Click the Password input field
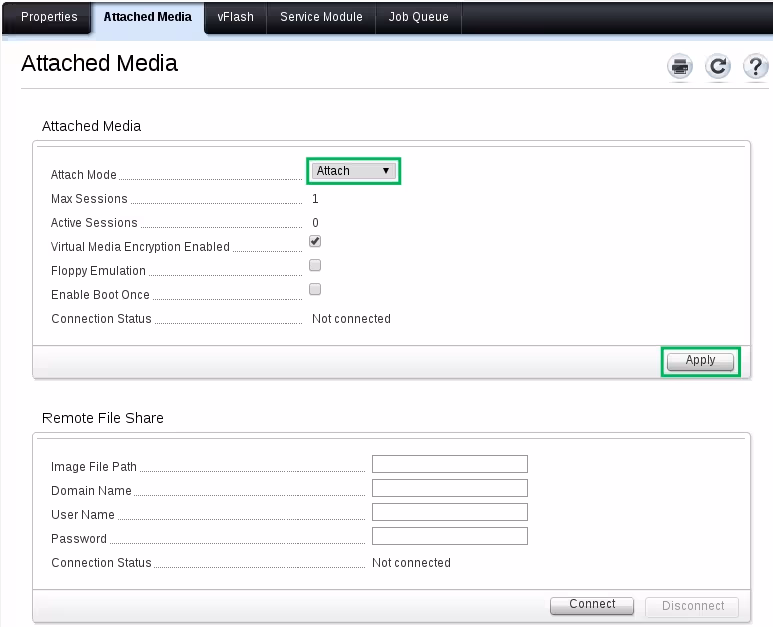773x627 pixels. 450,536
